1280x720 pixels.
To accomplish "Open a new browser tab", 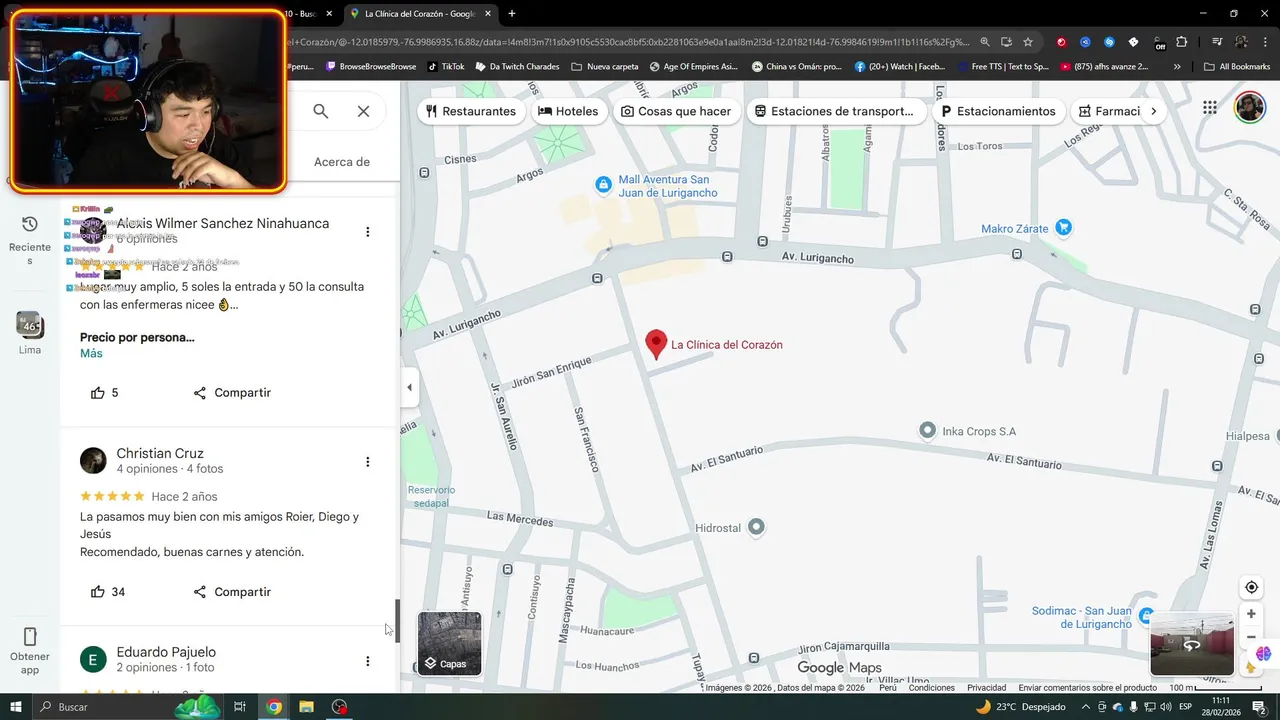I will click(x=512, y=14).
